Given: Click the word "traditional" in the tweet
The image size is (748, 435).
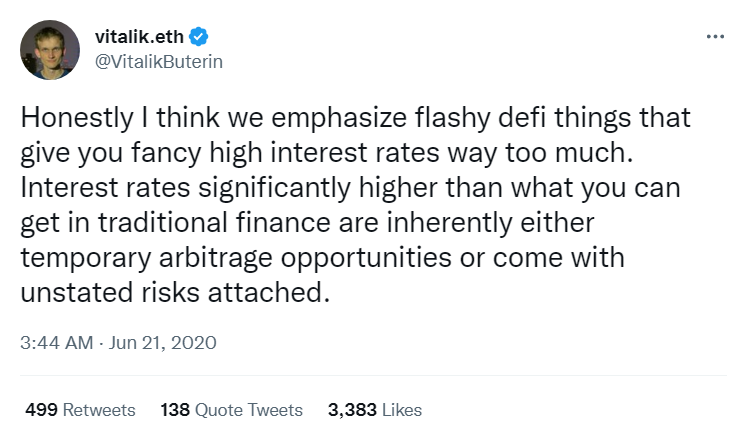Looking at the screenshot, I should 163,222.
